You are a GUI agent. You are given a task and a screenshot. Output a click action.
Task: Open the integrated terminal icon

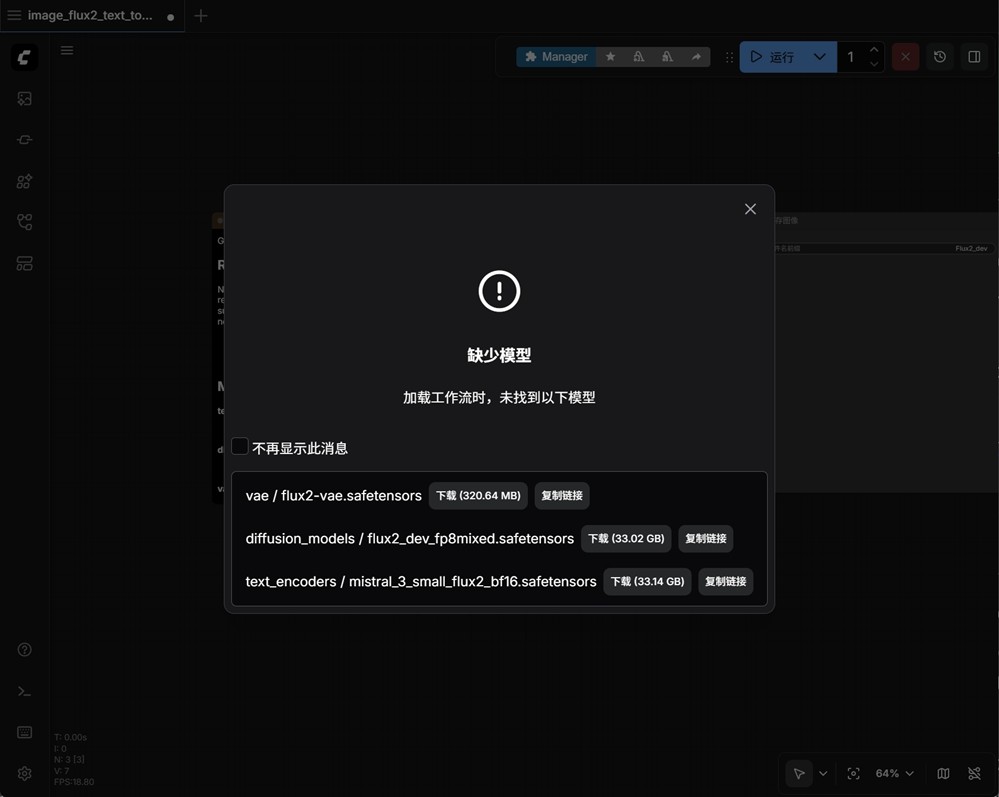pos(23,691)
